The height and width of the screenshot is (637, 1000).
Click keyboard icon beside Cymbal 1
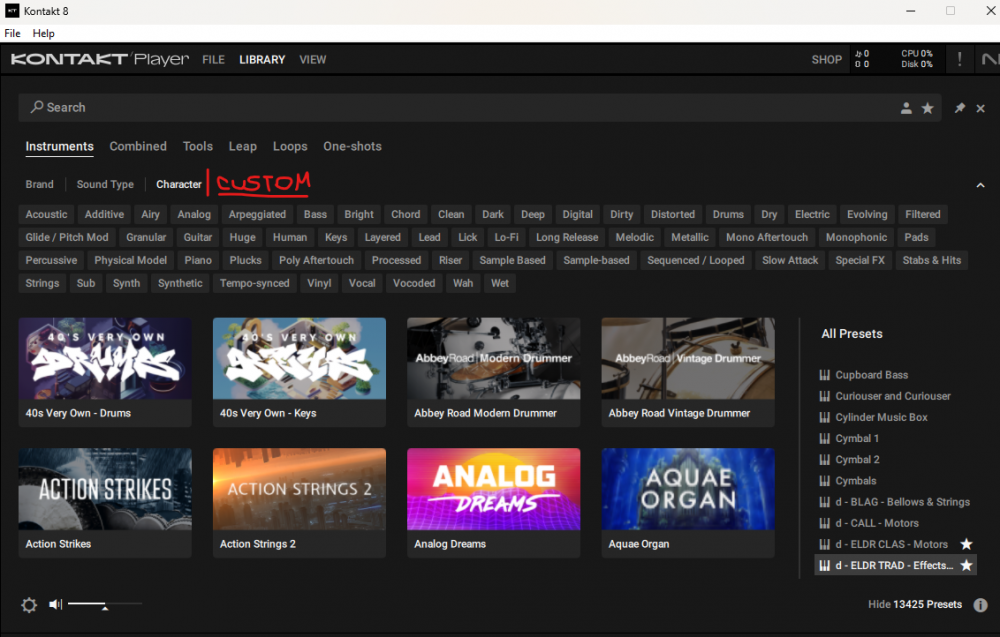coord(825,438)
